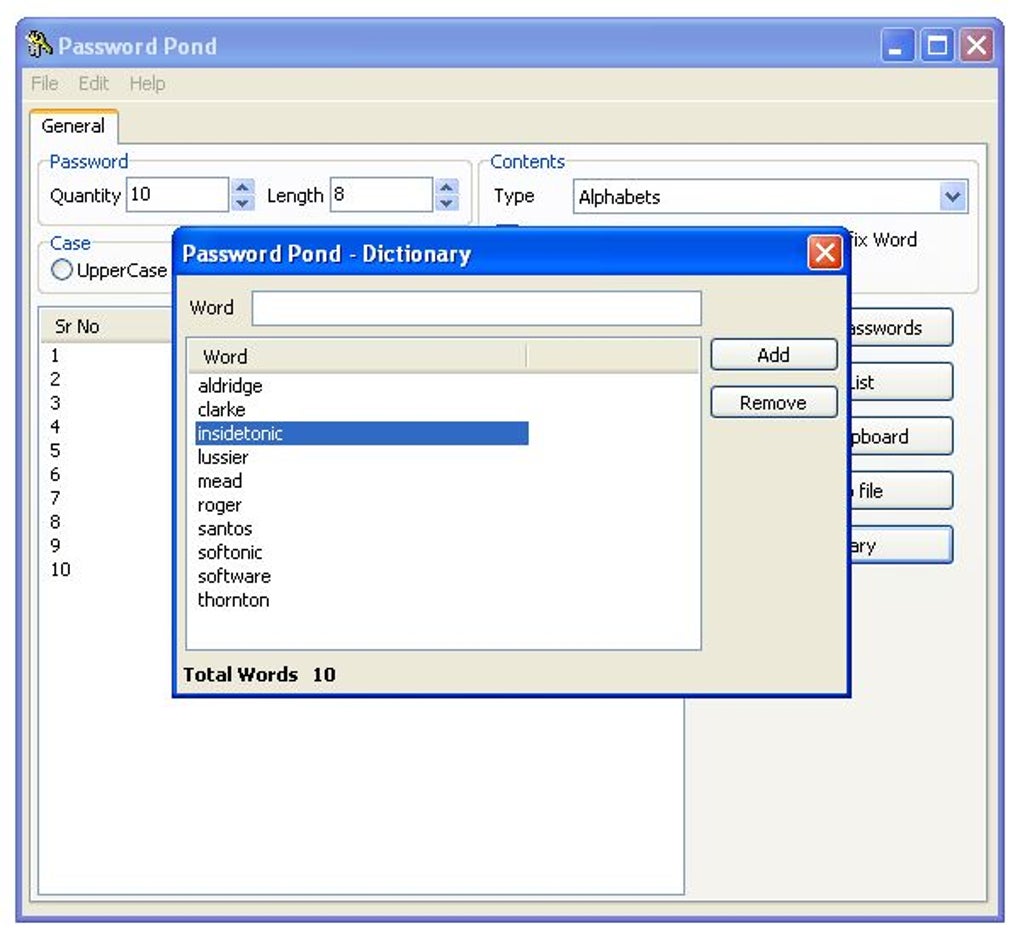Close the Dictionary dialog
Image resolution: width=1020 pixels, height=938 pixels.
coord(825,252)
